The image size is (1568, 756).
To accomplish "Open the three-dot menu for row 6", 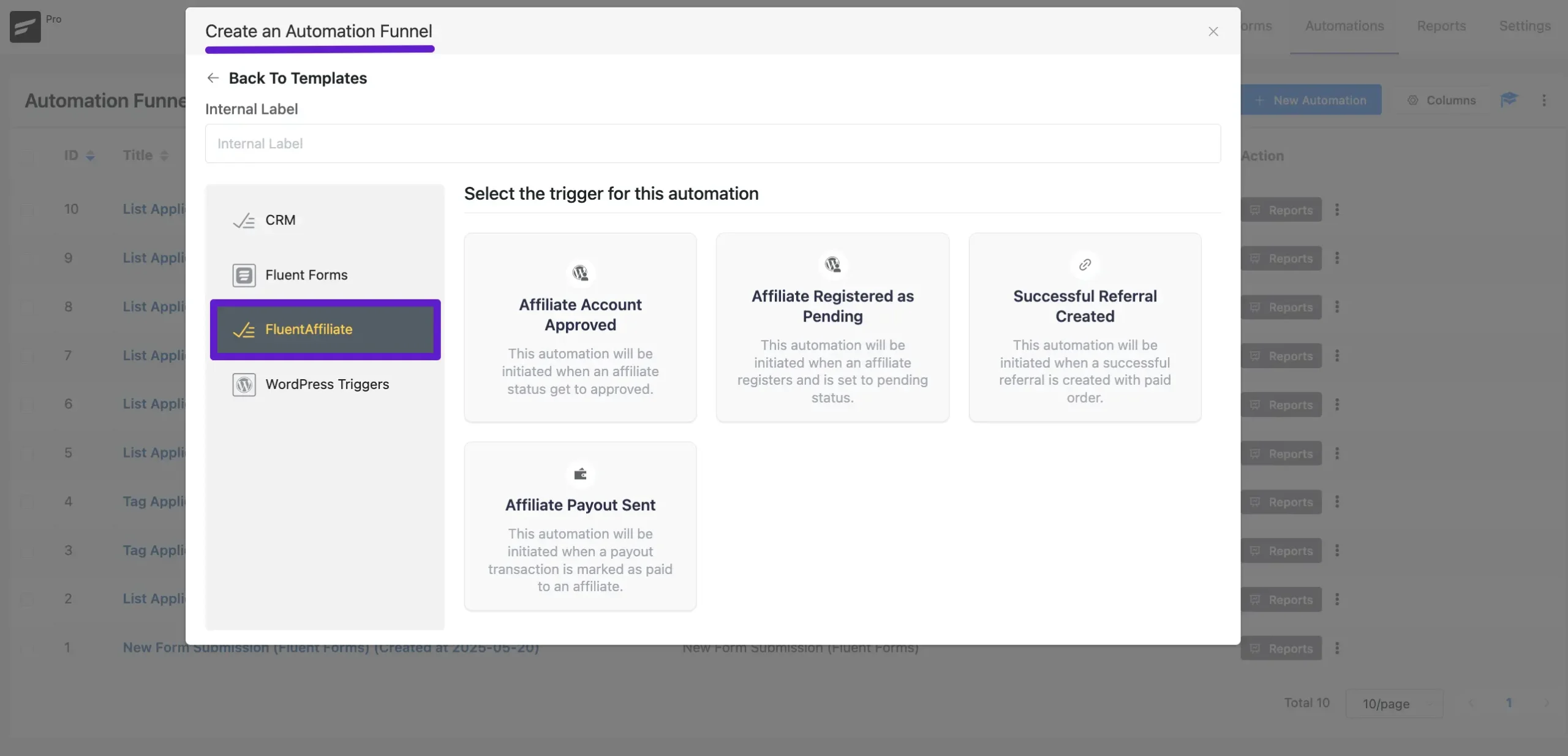I will click(x=1337, y=405).
